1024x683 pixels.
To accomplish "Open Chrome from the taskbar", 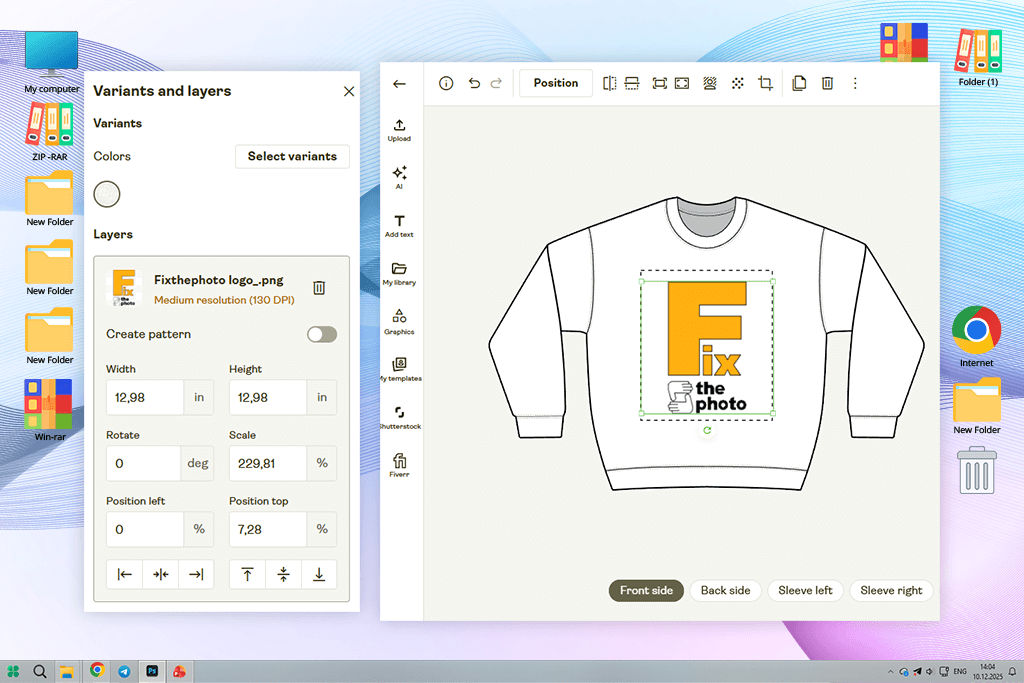I will 97,671.
